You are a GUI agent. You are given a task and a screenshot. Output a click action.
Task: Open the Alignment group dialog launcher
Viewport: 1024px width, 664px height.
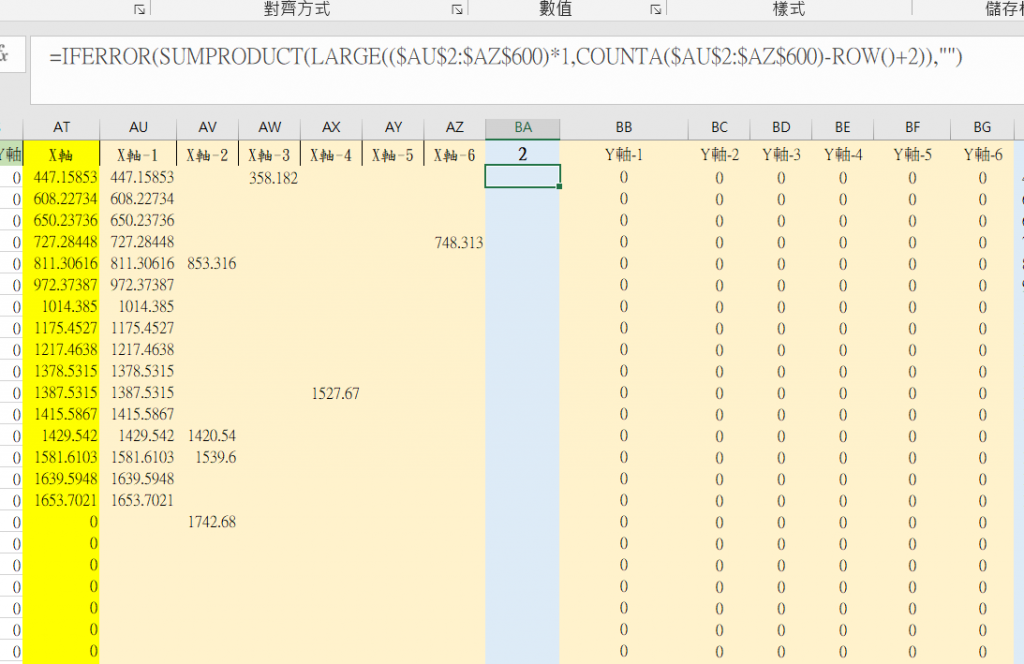click(x=457, y=9)
